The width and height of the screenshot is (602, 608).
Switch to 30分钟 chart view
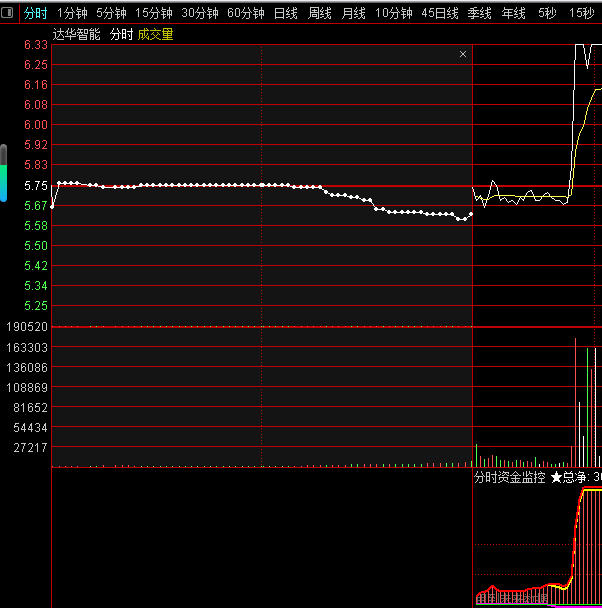point(200,13)
